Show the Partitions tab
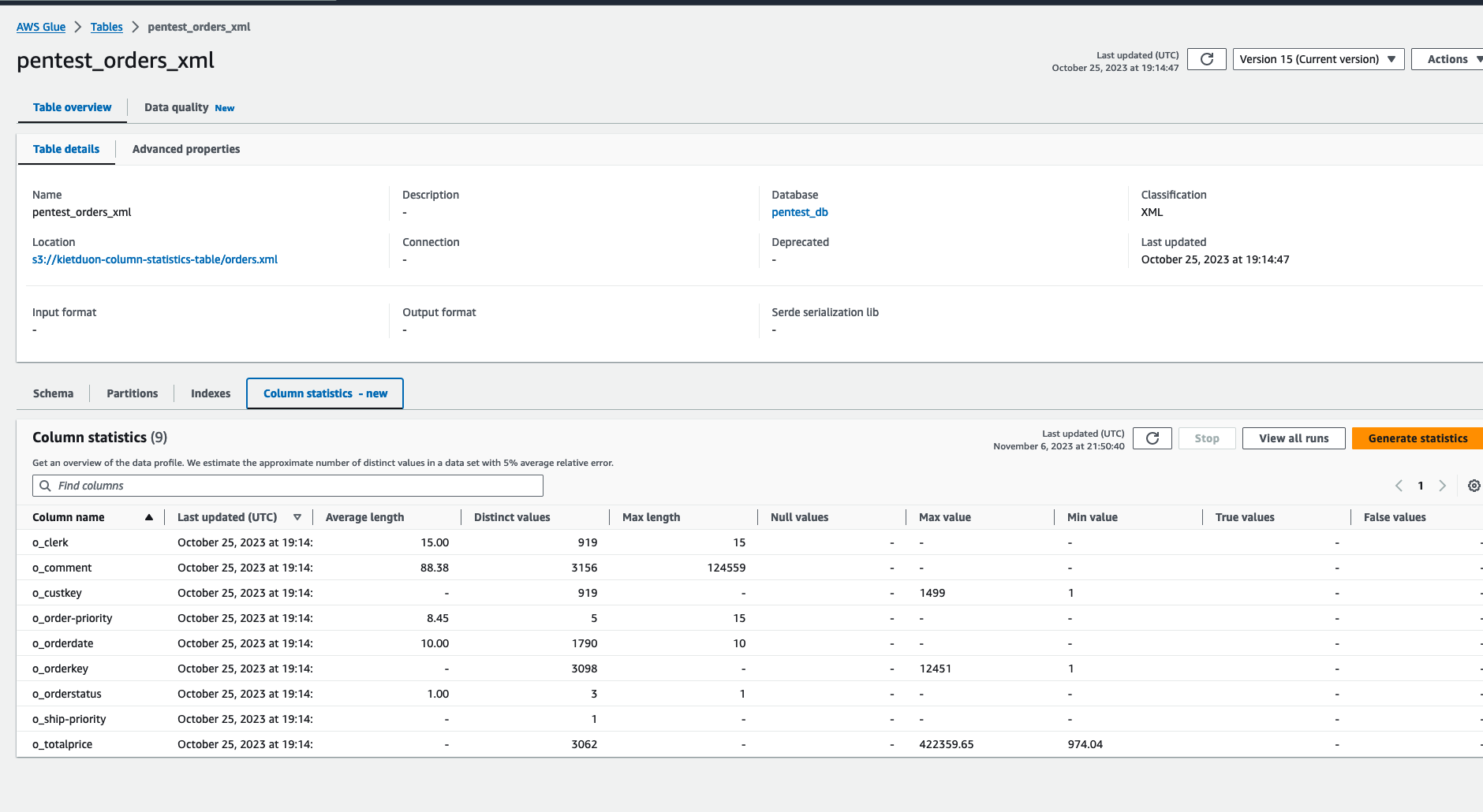This screenshot has width=1483, height=812. pyautogui.click(x=132, y=393)
